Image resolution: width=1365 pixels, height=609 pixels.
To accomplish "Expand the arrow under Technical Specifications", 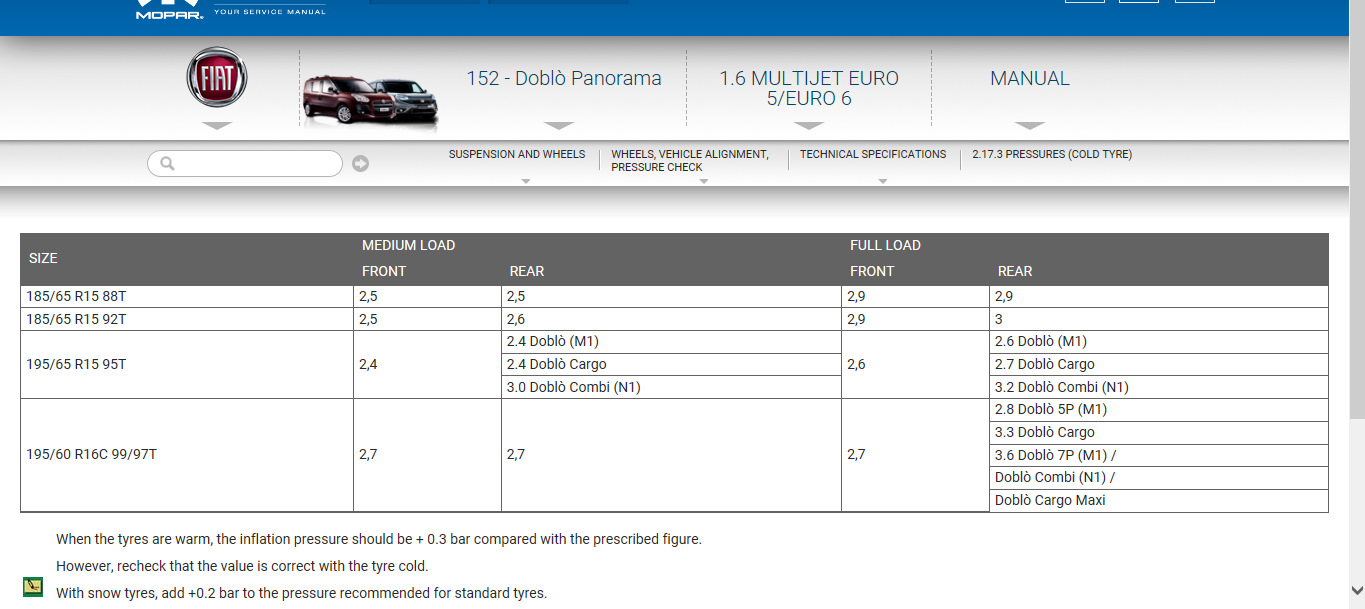I will pyautogui.click(x=883, y=182).
